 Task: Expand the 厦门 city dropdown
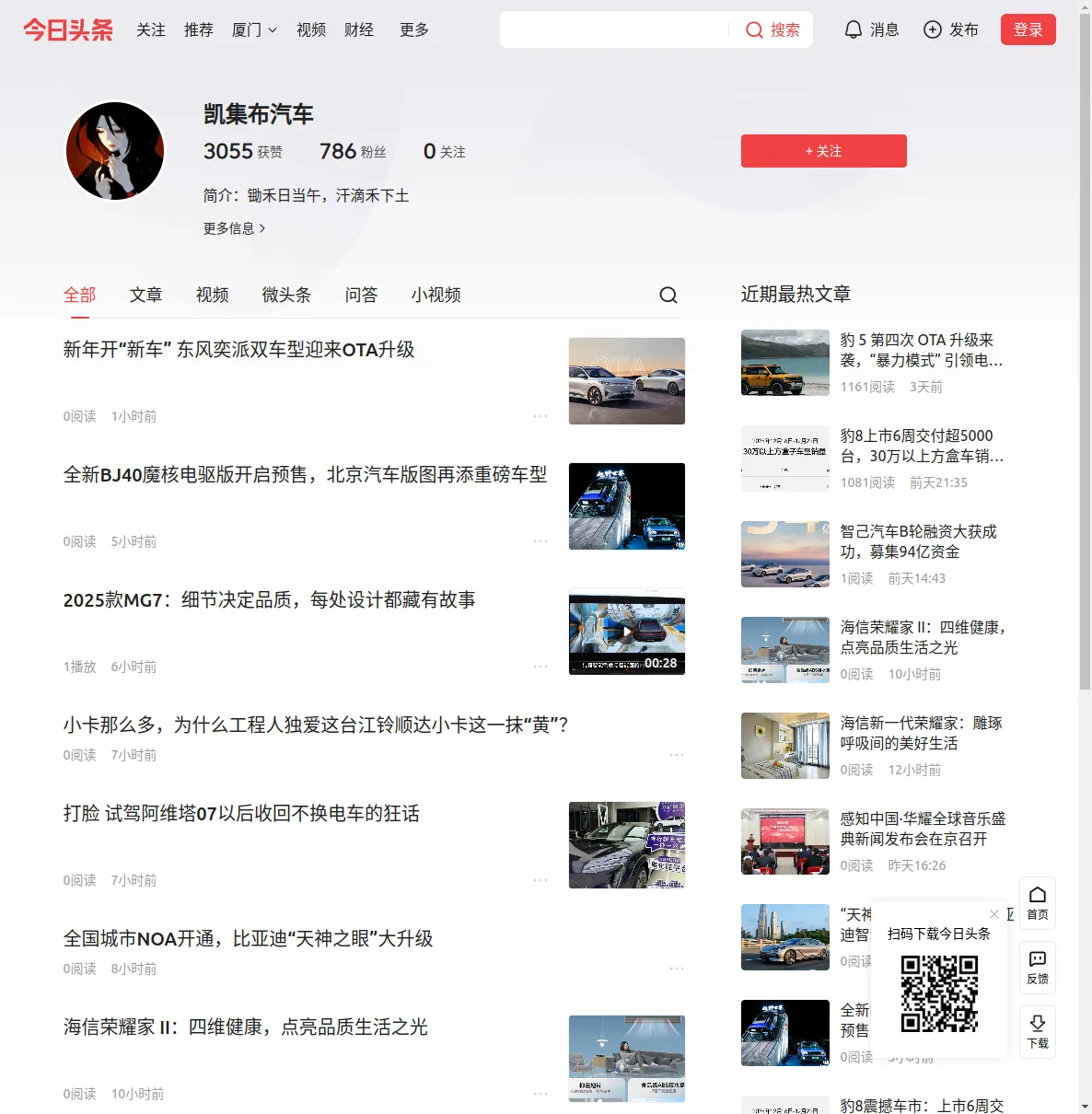tap(254, 29)
